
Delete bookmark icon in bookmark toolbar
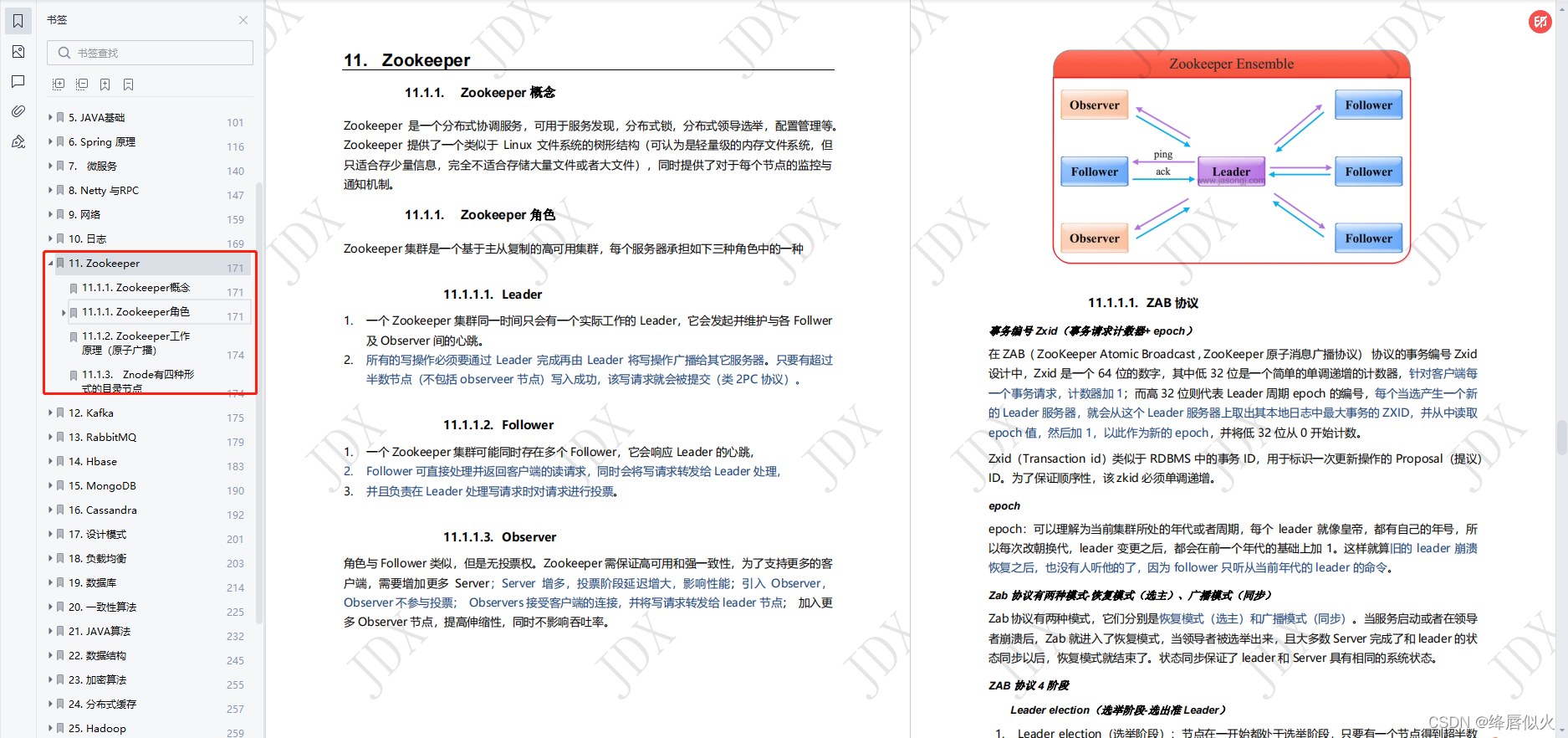[128, 85]
